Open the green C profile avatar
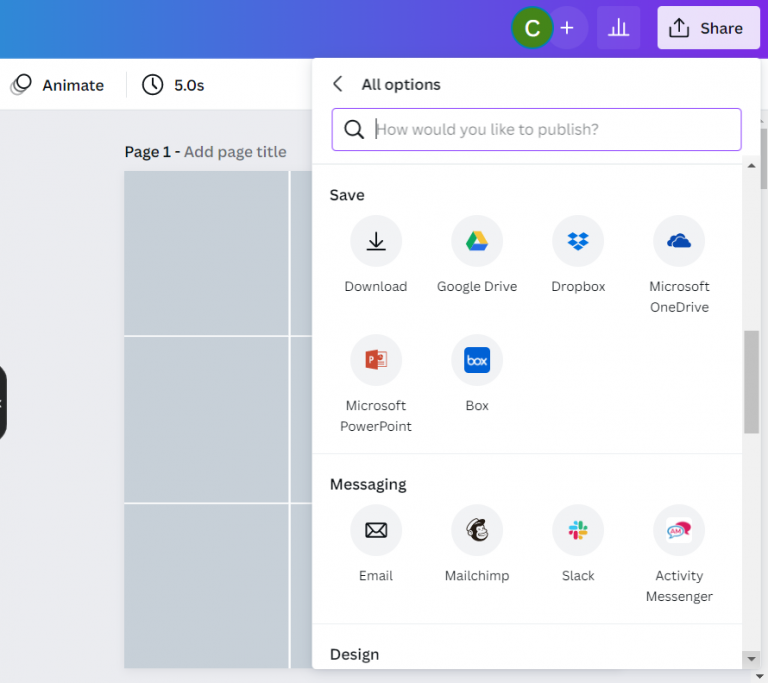 (531, 28)
